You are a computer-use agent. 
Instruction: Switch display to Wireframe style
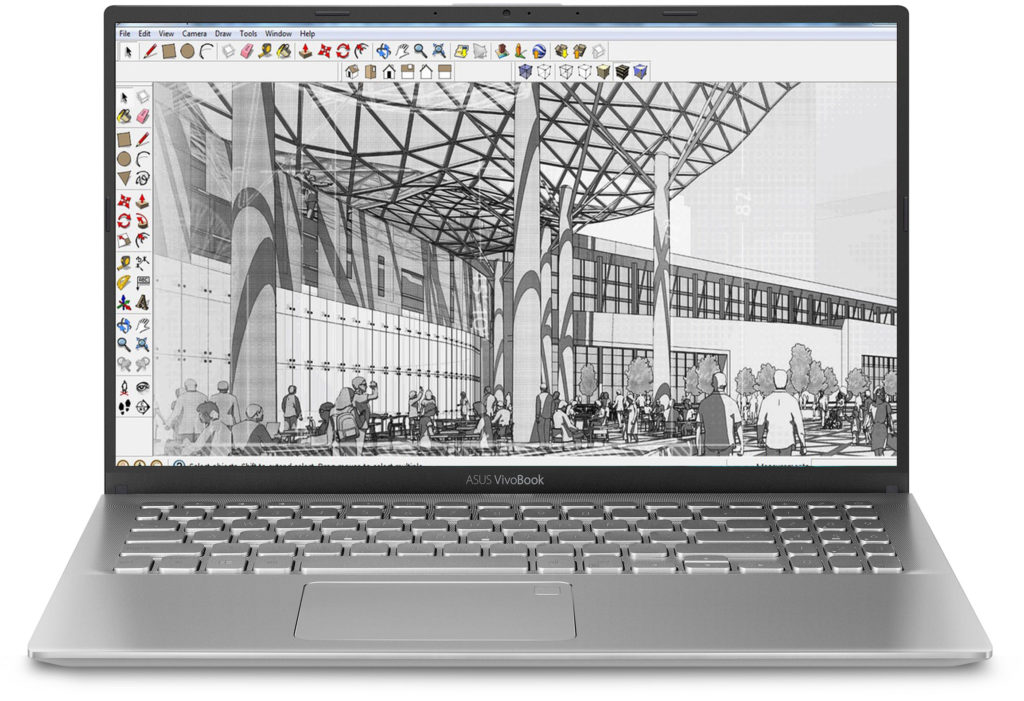coord(565,69)
